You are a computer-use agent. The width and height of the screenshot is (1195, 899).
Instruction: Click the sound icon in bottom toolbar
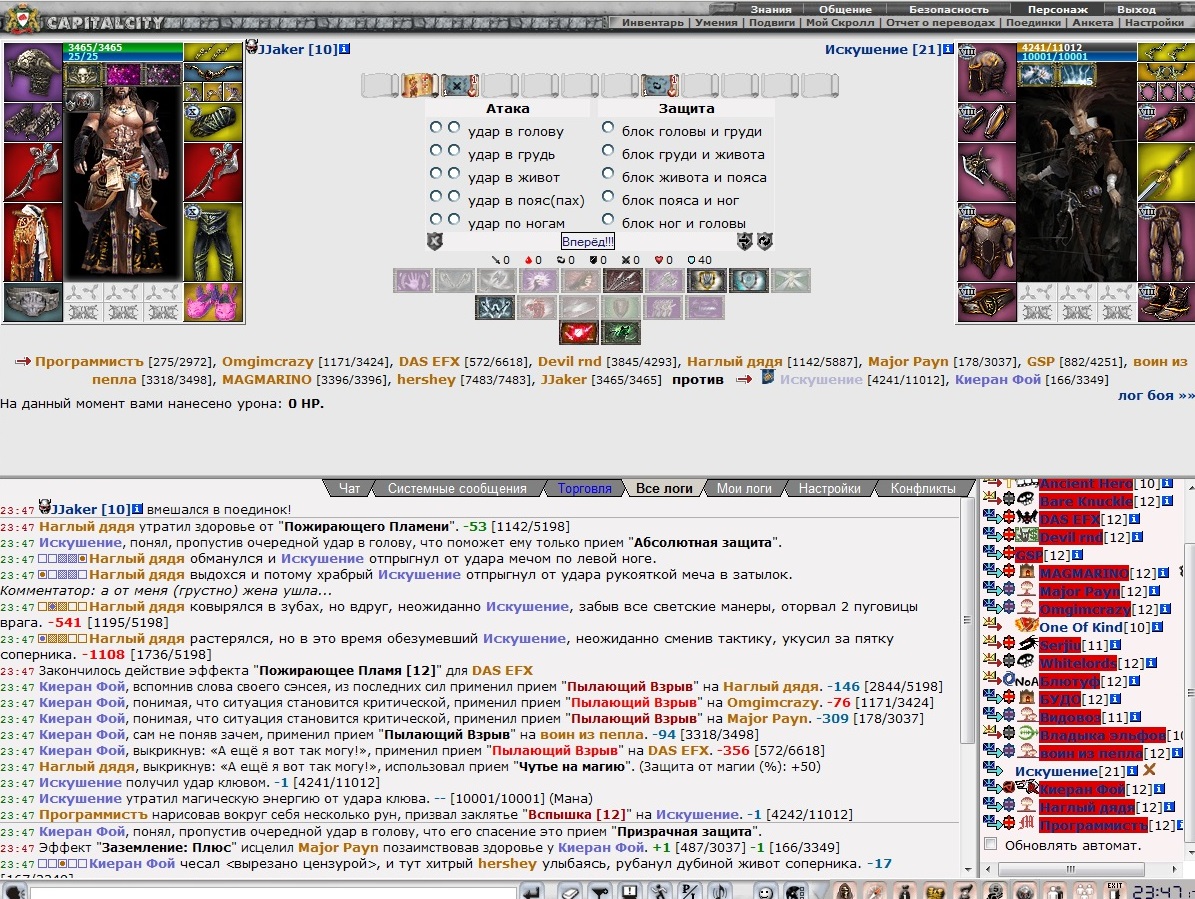click(x=719, y=891)
